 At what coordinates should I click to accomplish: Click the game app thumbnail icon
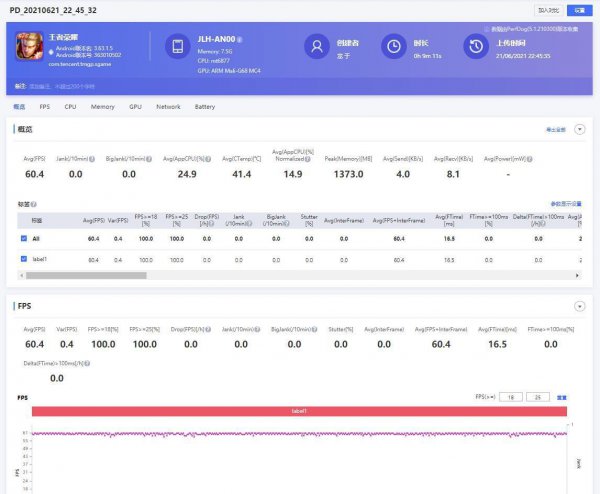(x=31, y=46)
